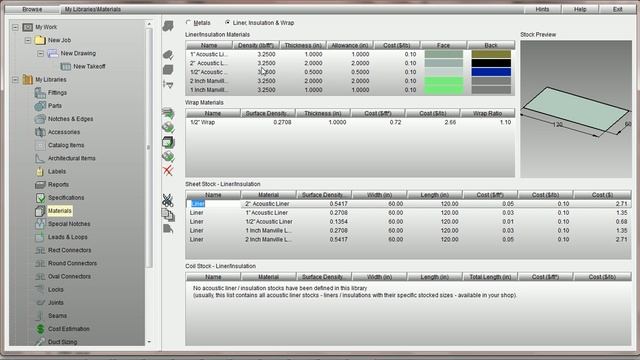This screenshot has height=360, width=640.
Task: Select the Metals radio button
Action: tap(188, 22)
